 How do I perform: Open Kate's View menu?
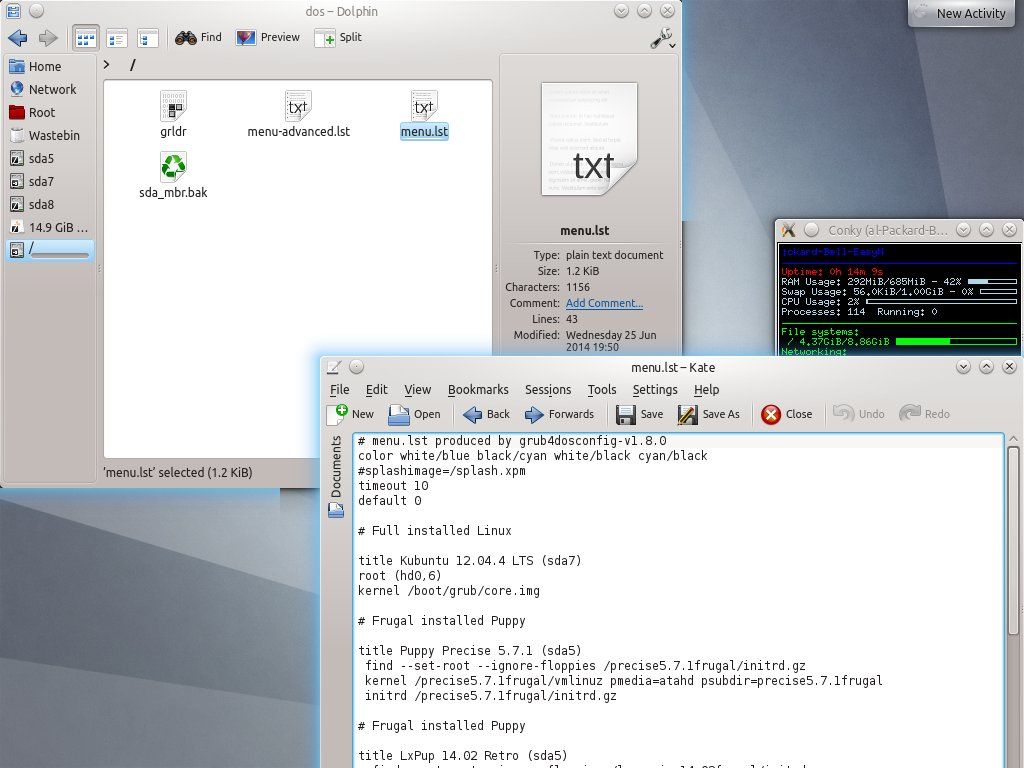point(417,390)
